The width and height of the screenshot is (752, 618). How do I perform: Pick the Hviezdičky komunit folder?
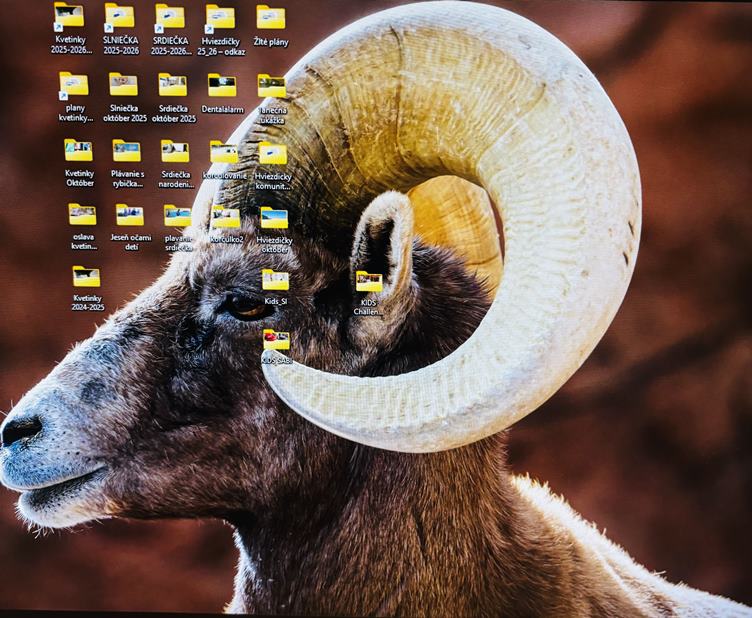273,153
